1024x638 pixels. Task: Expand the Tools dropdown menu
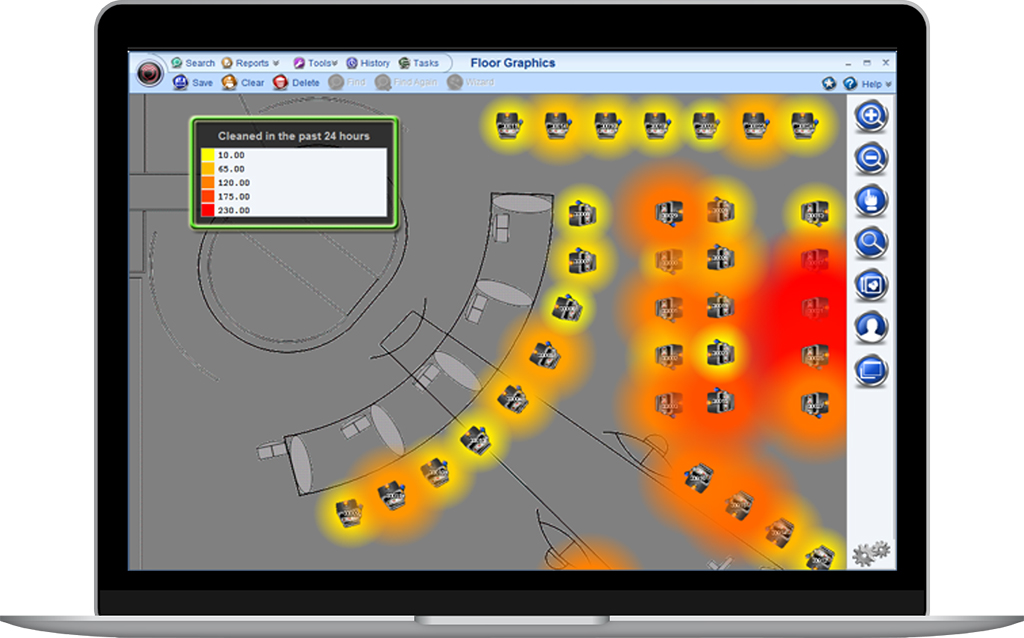pyautogui.click(x=316, y=63)
